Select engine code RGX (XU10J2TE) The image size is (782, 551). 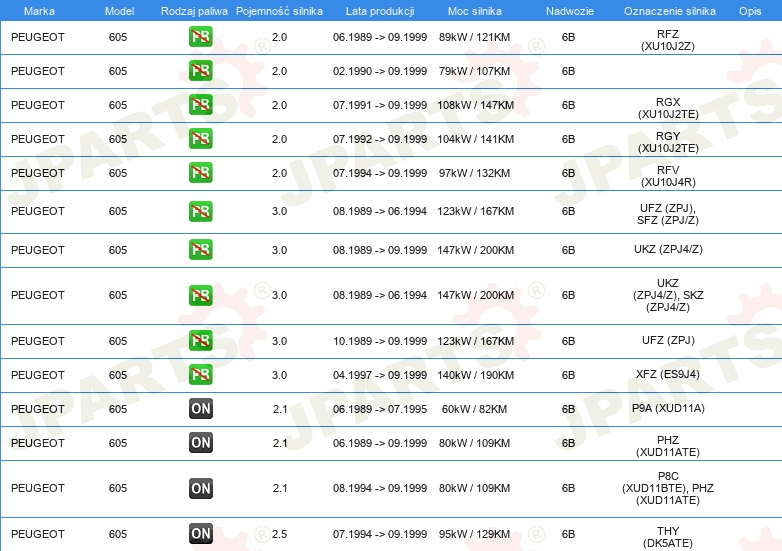(x=668, y=108)
